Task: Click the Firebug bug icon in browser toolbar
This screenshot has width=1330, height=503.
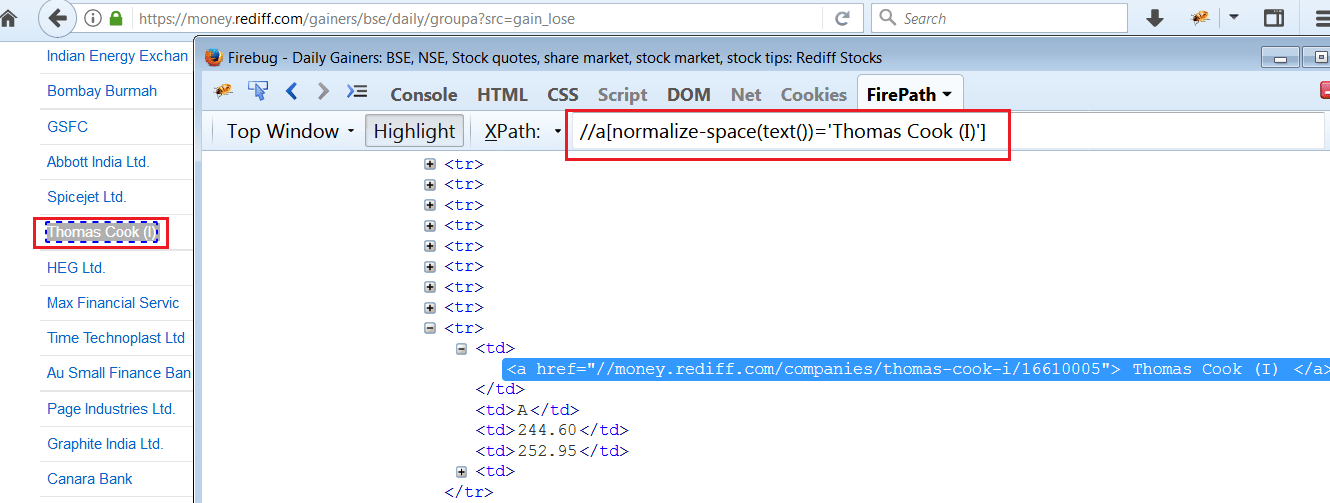Action: point(1201,18)
